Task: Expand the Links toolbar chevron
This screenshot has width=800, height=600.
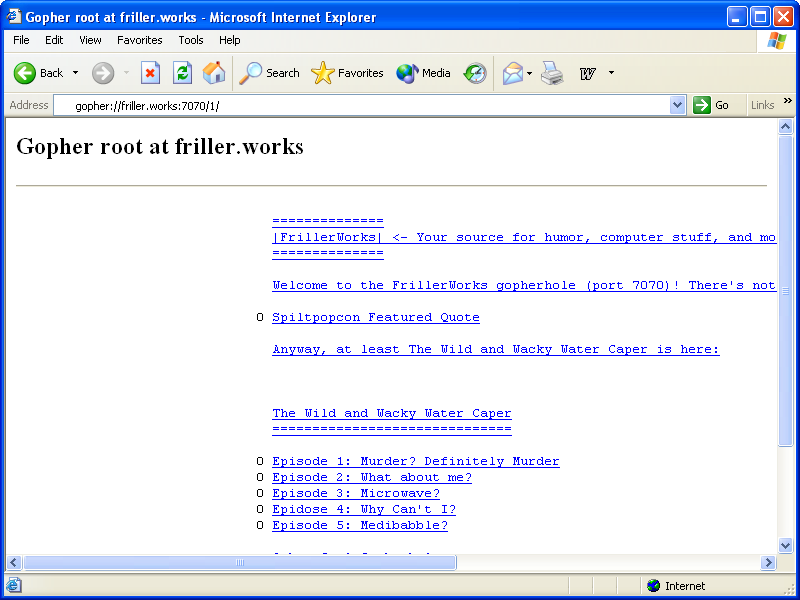Action: [x=788, y=101]
